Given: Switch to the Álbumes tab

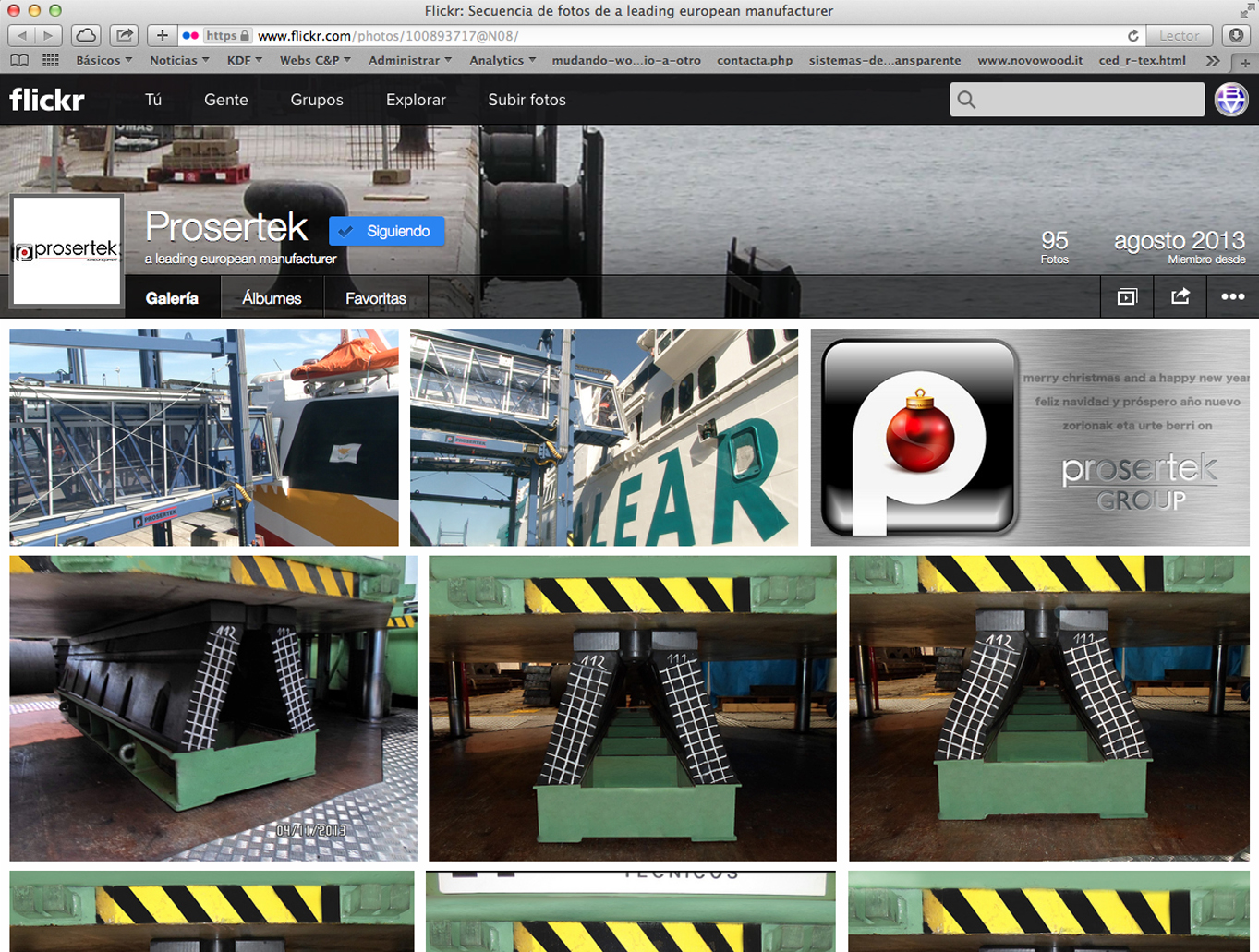Looking at the screenshot, I should 272,297.
